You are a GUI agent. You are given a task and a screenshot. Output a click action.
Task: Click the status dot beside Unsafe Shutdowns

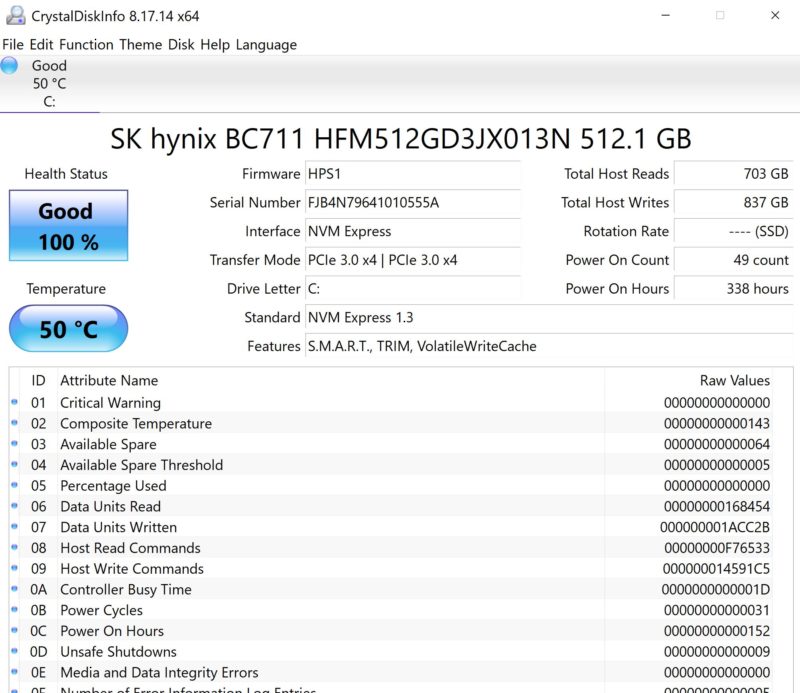tap(15, 652)
